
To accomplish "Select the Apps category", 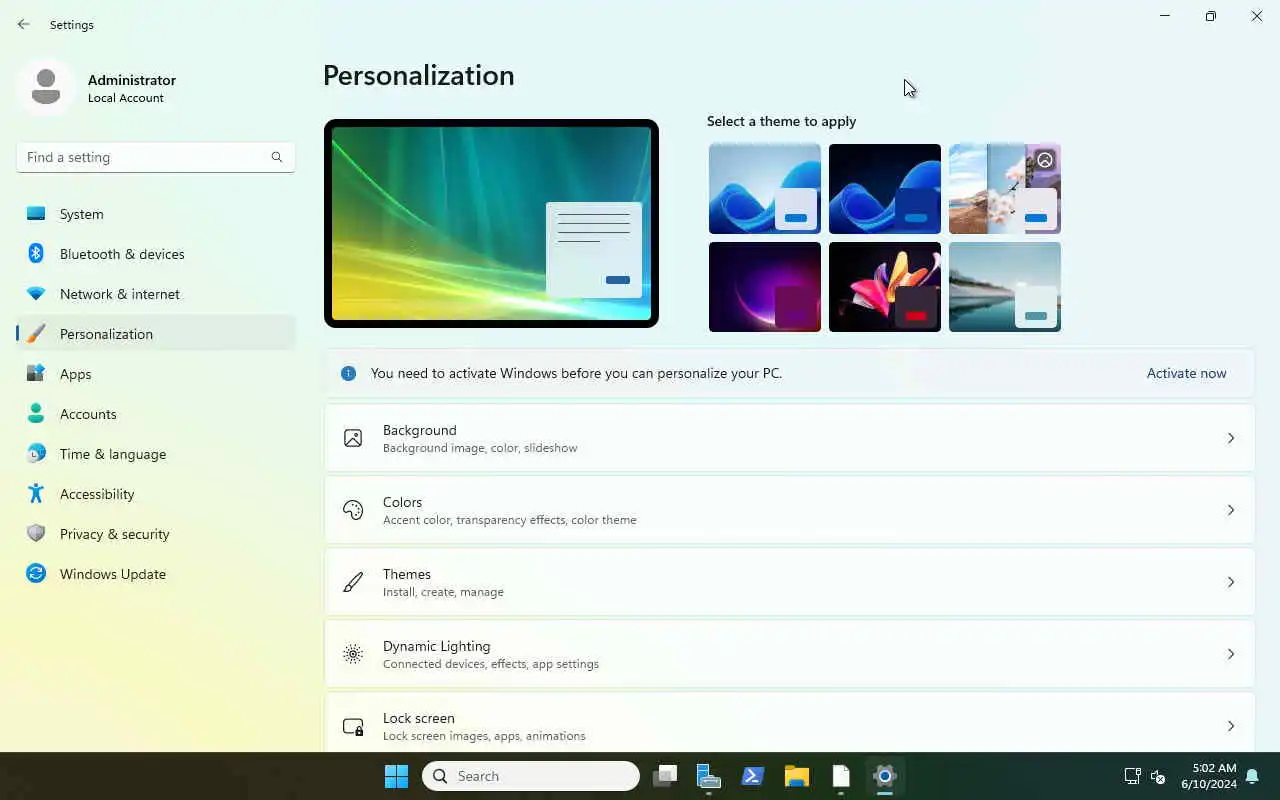I will 156,374.
